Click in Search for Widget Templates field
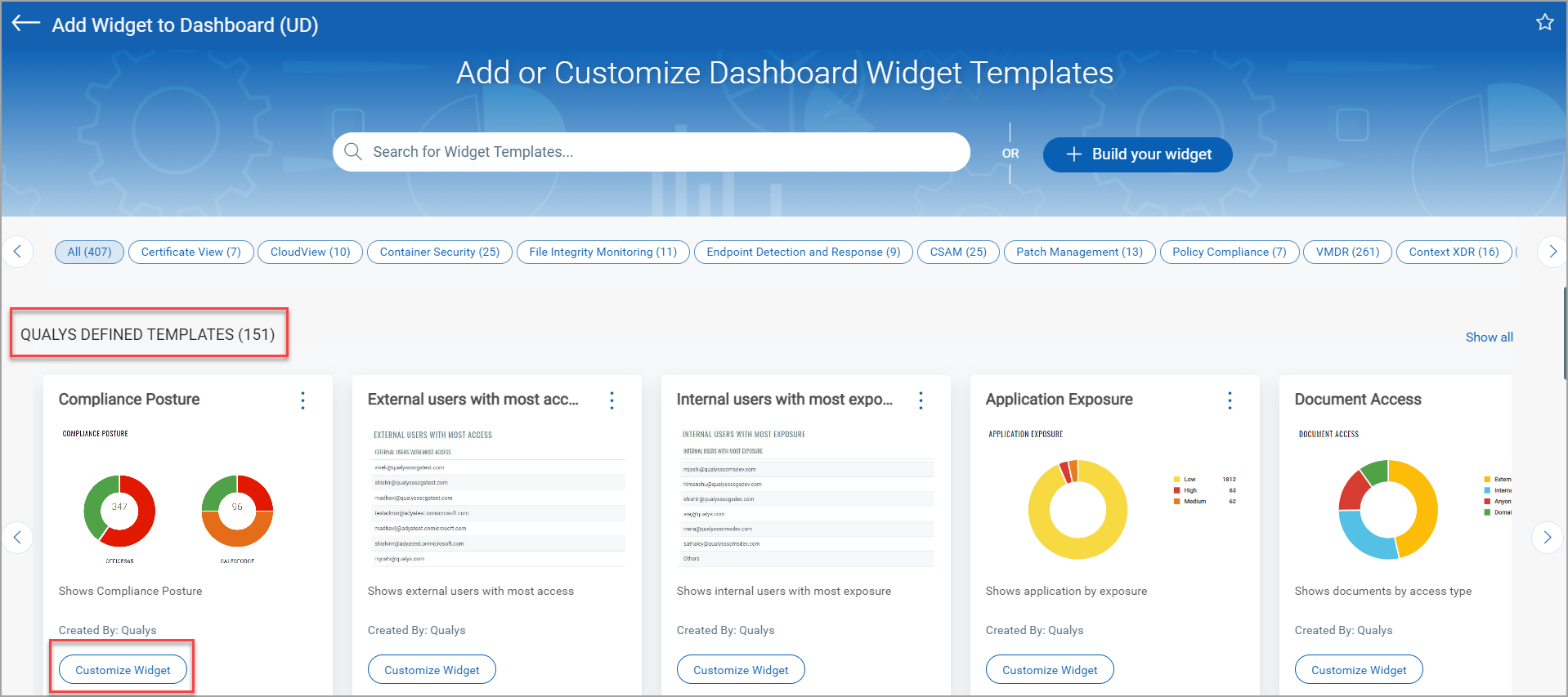Screen dimensions: 1568x697 [x=651, y=152]
